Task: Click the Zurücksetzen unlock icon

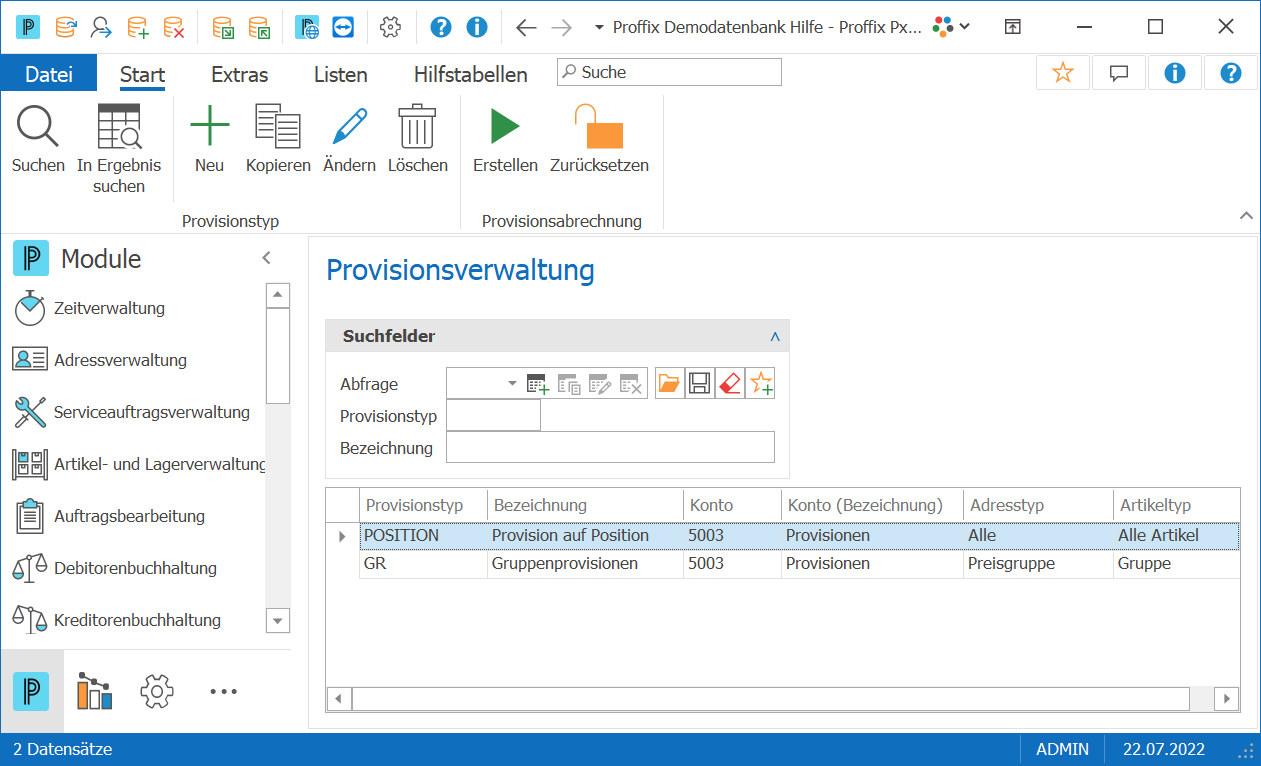Action: click(x=599, y=127)
